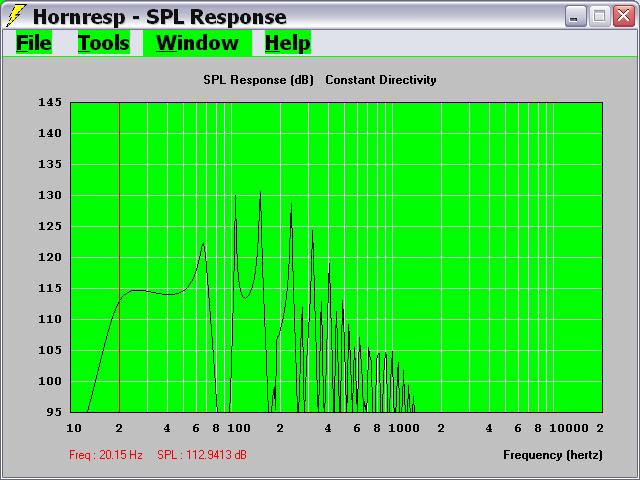This screenshot has height=480, width=640.
Task: Click the 100 value on SPL axis
Action: point(50,381)
